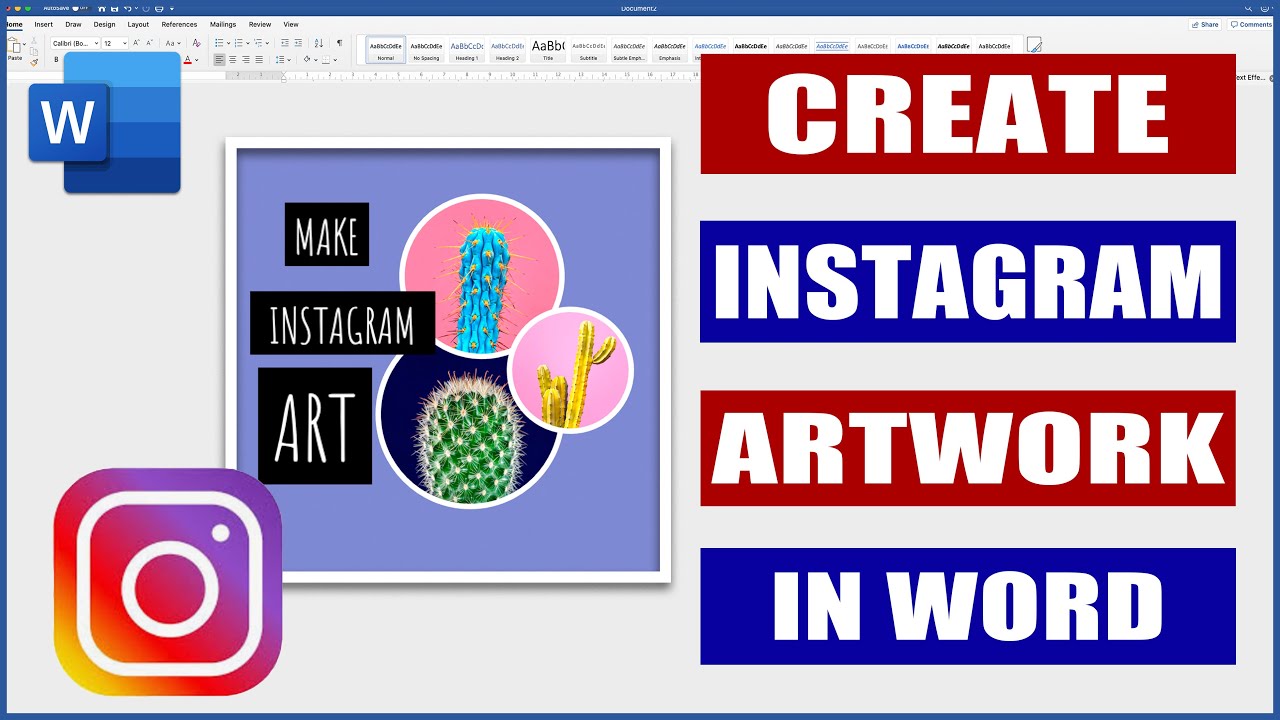Select the Format Painter brush

tap(34, 62)
